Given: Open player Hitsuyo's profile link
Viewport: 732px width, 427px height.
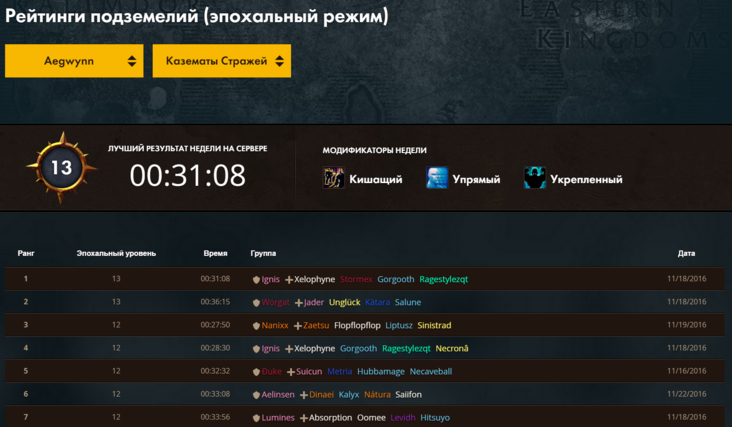Looking at the screenshot, I should coord(435,418).
